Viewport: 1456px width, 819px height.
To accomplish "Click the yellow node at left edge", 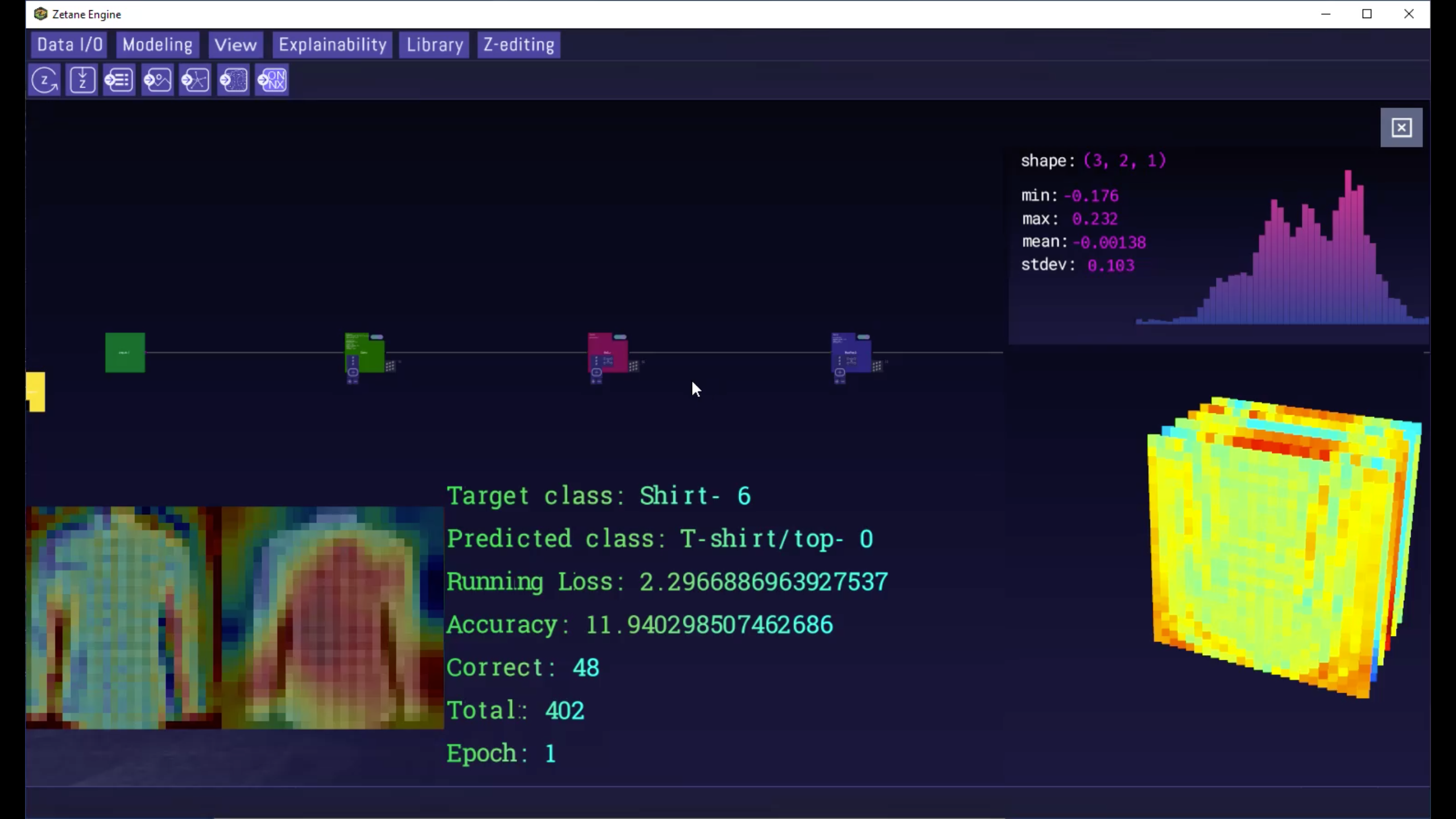I will tap(36, 392).
